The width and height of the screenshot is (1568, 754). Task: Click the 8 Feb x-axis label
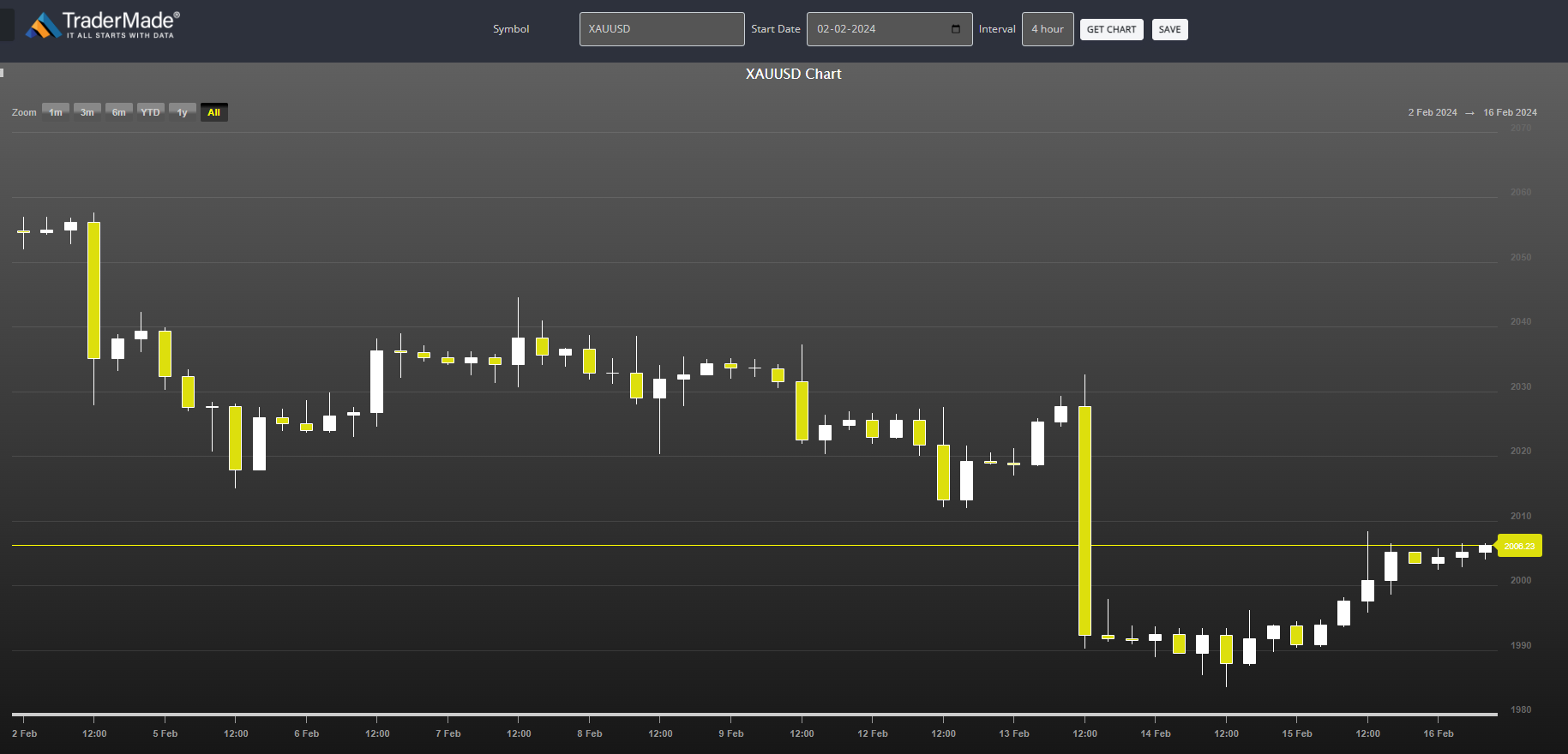[x=590, y=733]
